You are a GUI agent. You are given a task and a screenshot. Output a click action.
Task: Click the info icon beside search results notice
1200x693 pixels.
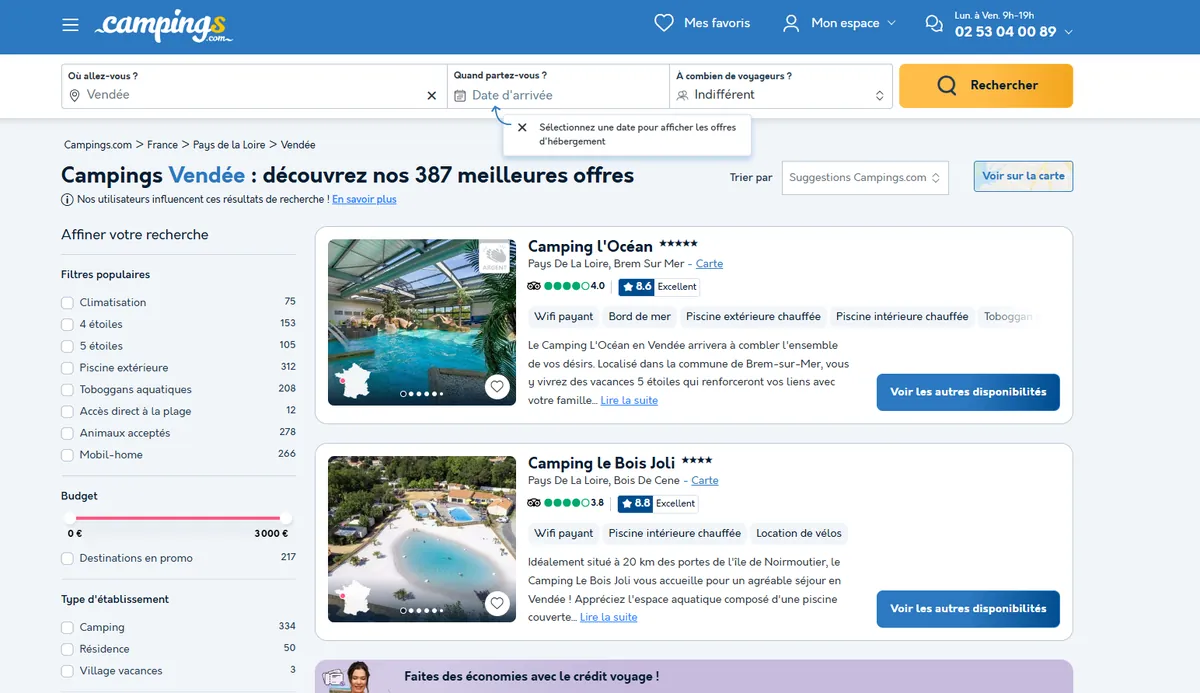(x=67, y=200)
